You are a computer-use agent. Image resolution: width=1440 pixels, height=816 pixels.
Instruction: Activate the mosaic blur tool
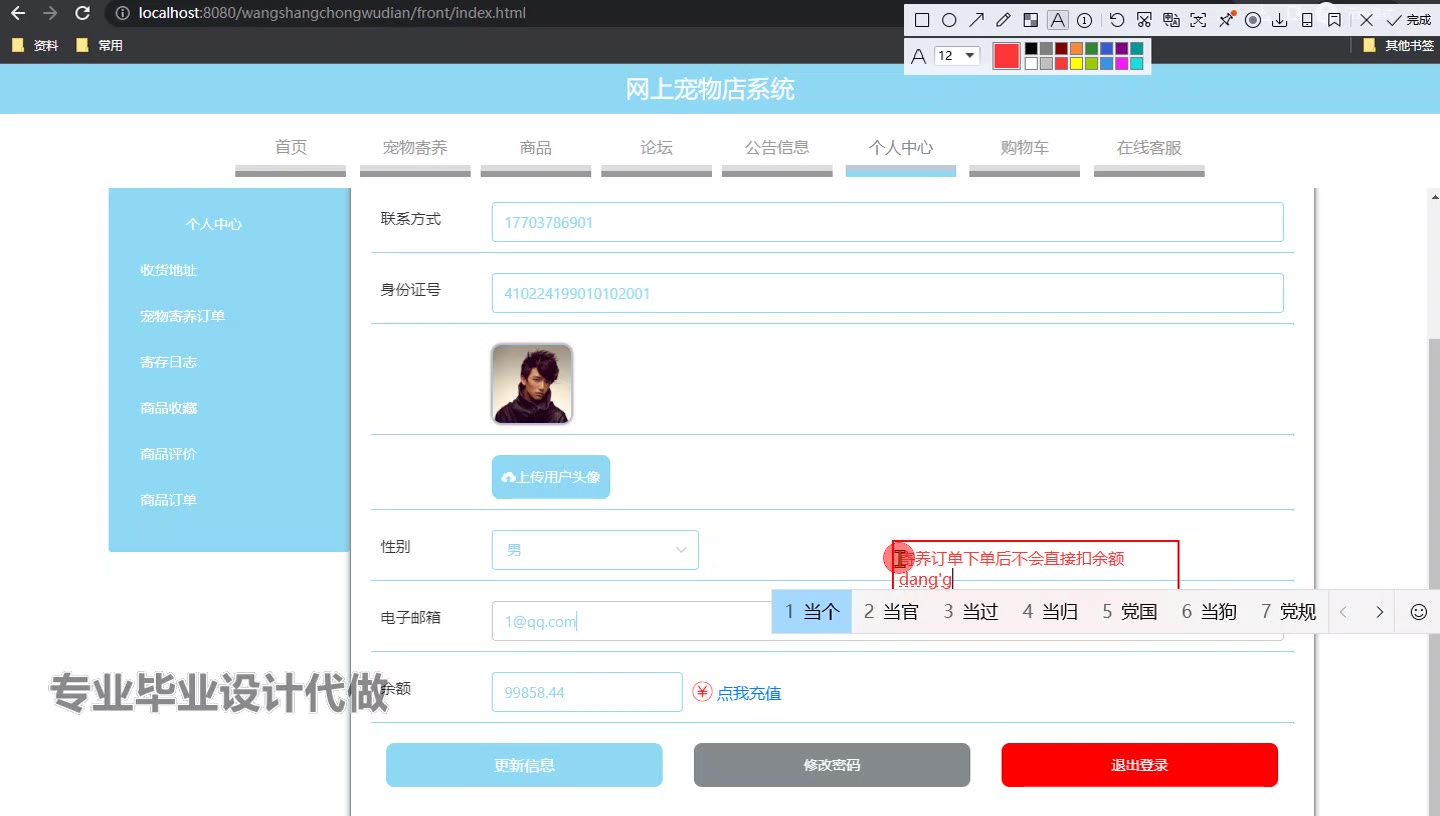[1030, 20]
